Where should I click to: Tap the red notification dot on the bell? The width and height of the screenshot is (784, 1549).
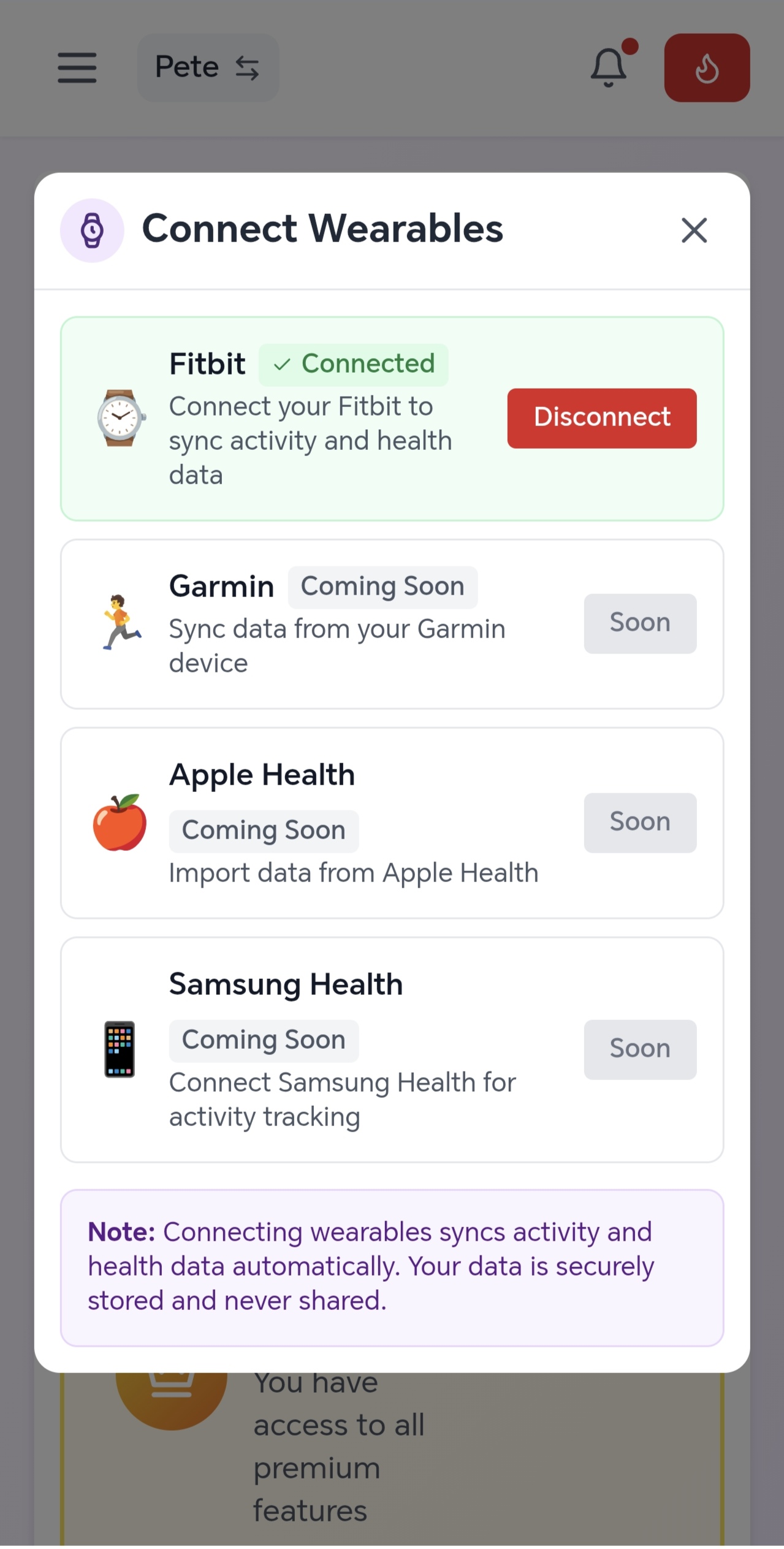pos(630,45)
